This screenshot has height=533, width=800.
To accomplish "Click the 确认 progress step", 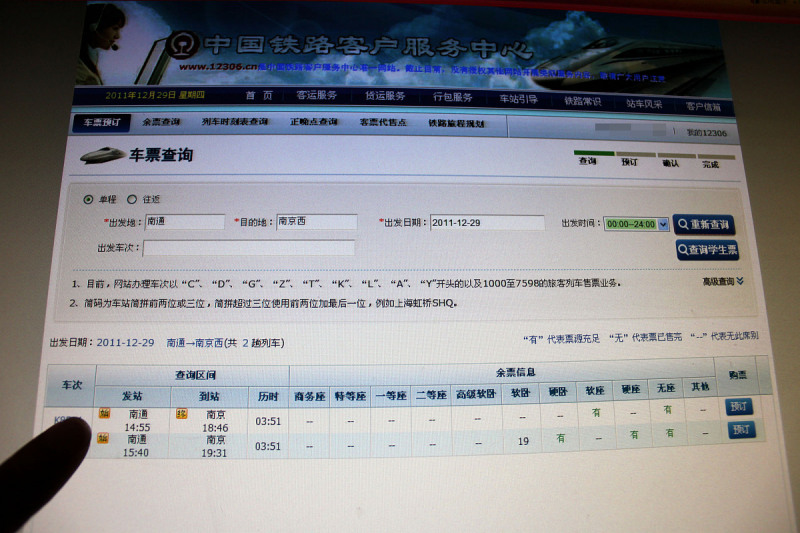I will (670, 163).
